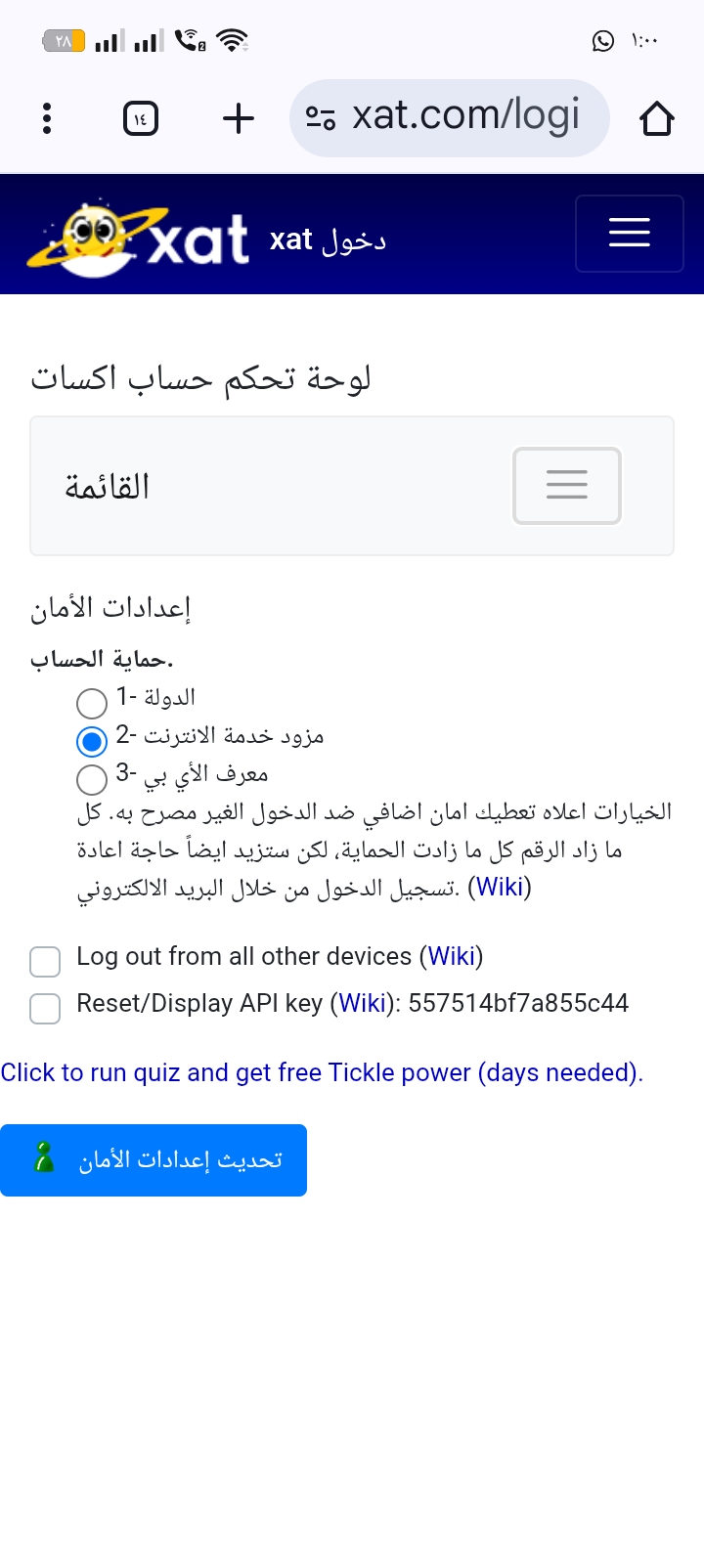The height and width of the screenshot is (1568, 704).
Task: Open Wiki link for API key
Action: (362, 1004)
